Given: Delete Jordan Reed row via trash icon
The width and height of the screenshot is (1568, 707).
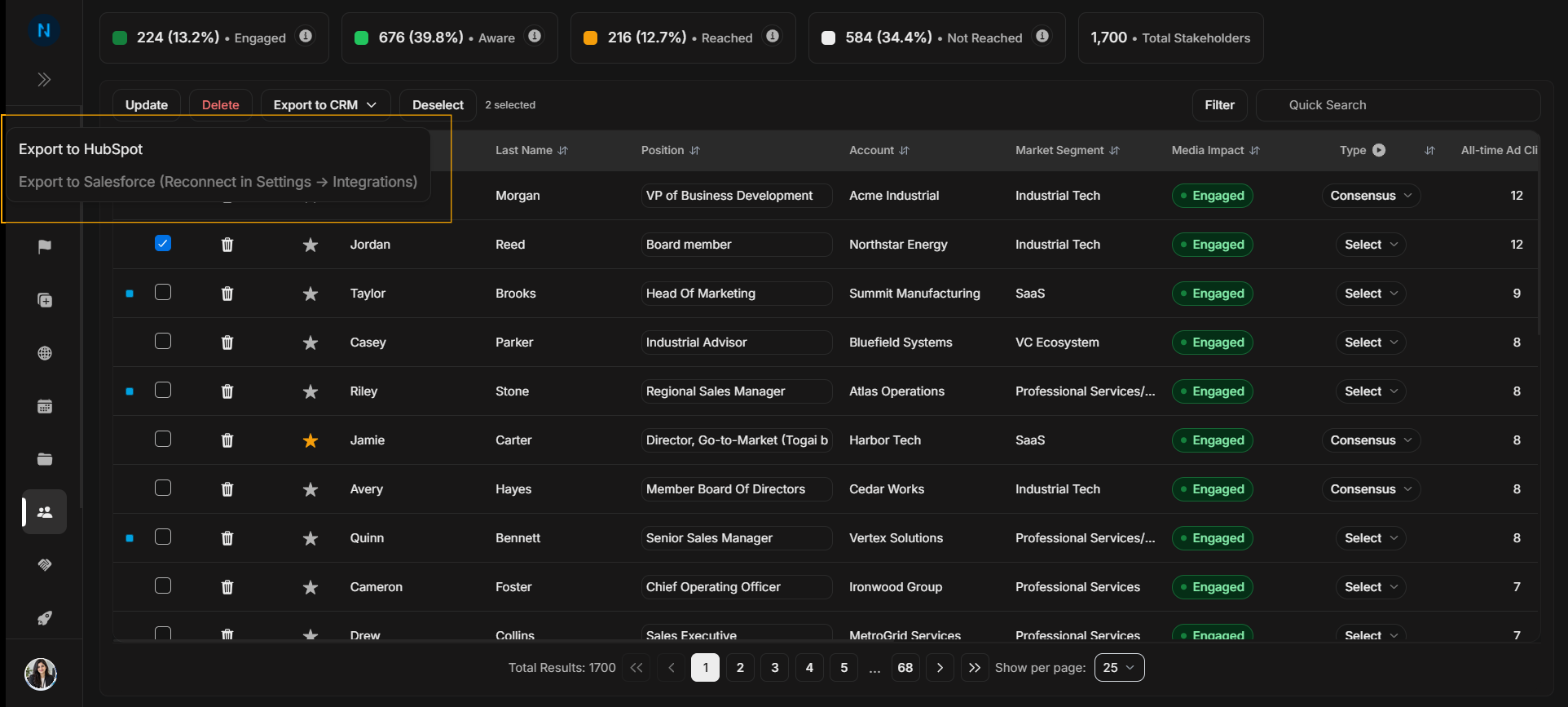Looking at the screenshot, I should (x=227, y=245).
